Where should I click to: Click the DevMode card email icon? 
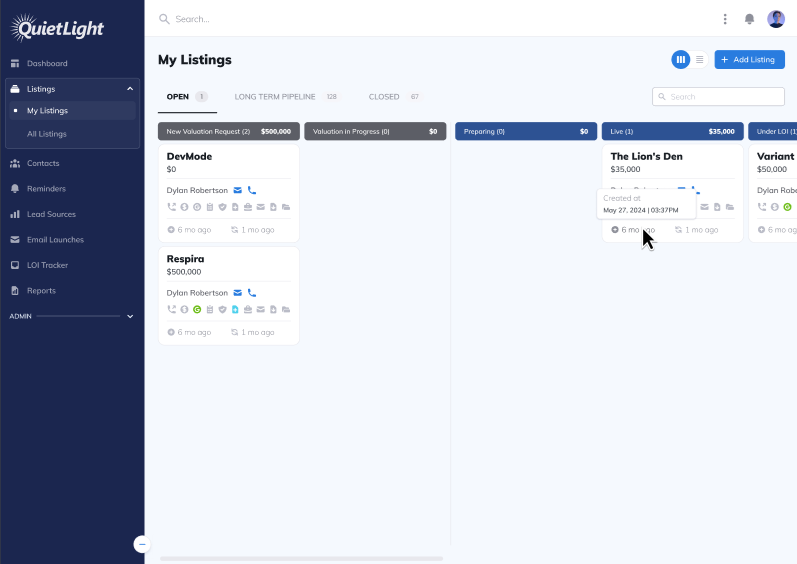point(237,190)
